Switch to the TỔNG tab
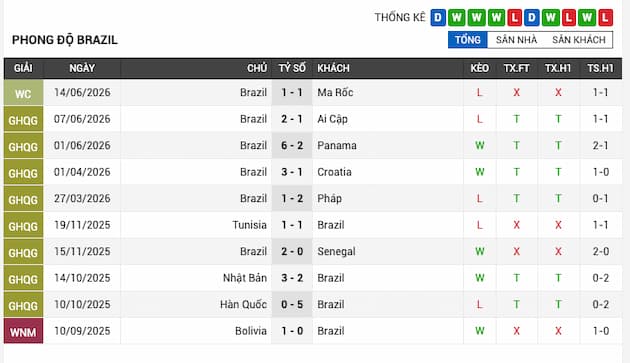Image resolution: width=630 pixels, height=363 pixels. click(x=468, y=40)
